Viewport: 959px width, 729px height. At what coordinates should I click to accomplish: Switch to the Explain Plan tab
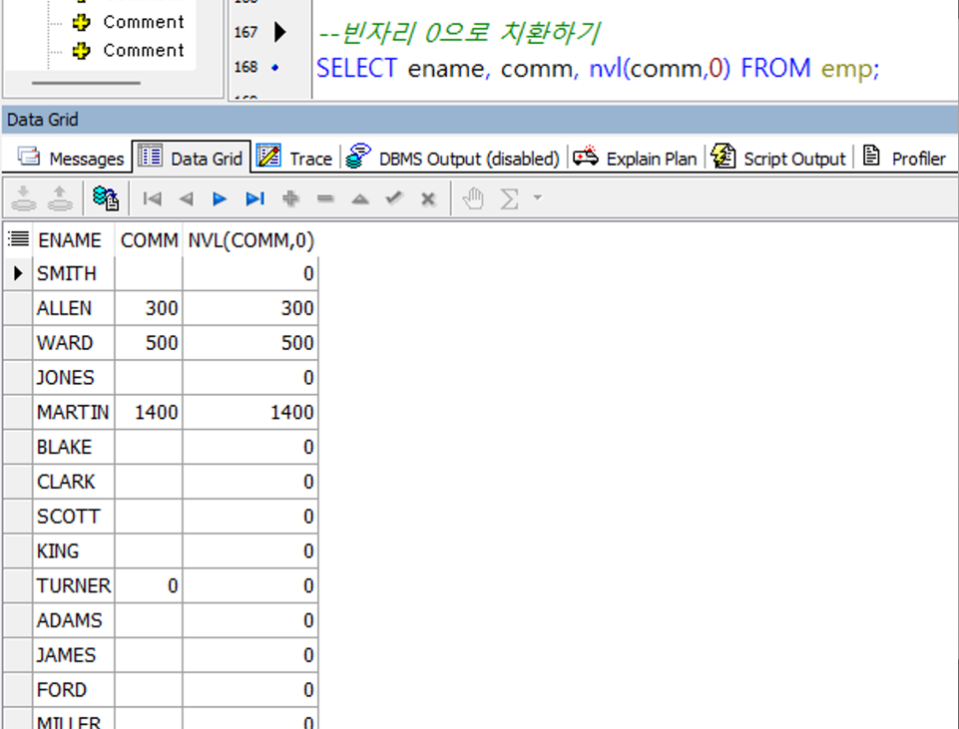tap(635, 158)
